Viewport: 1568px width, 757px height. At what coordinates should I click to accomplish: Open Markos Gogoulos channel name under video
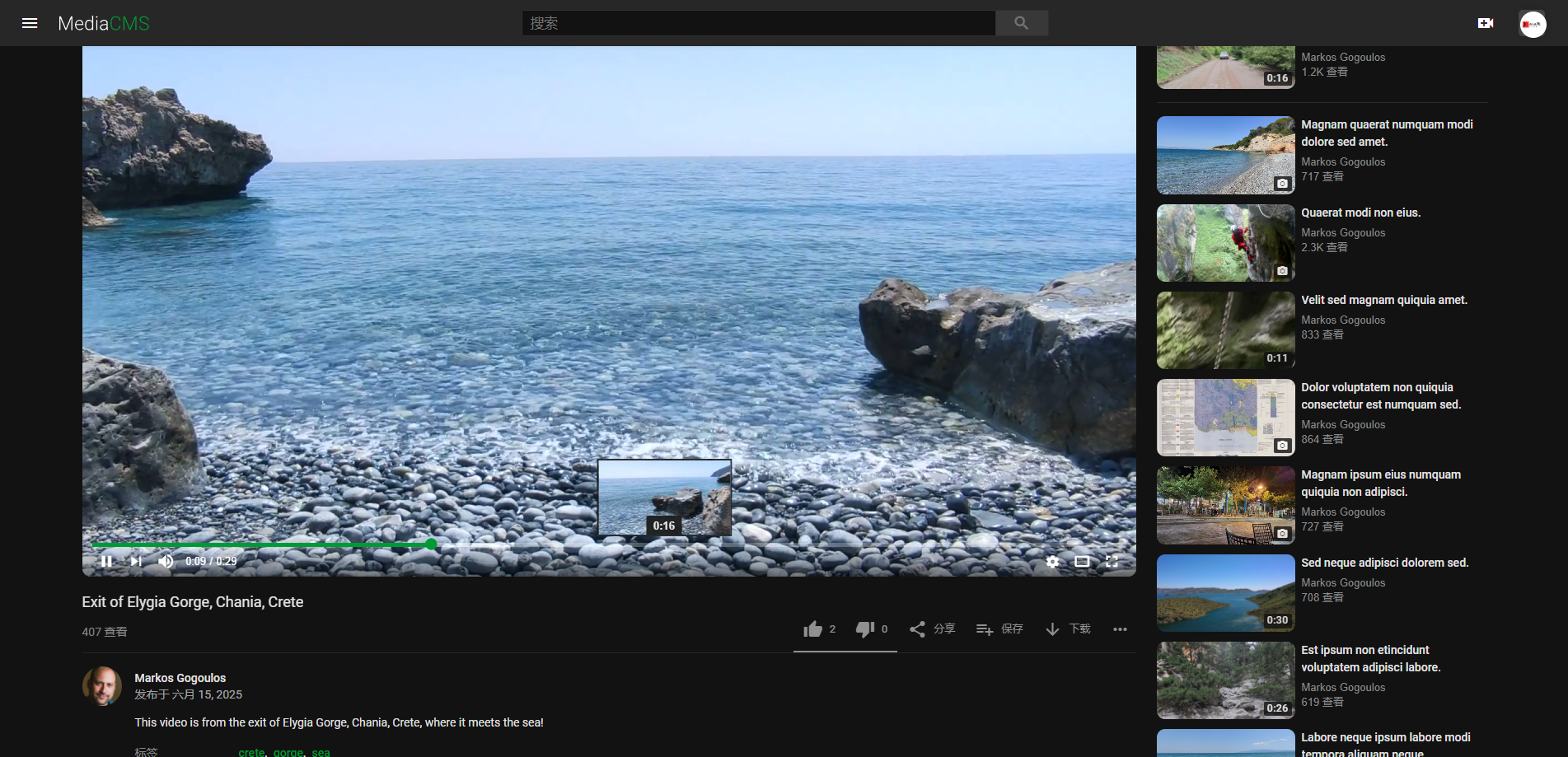[x=180, y=678]
